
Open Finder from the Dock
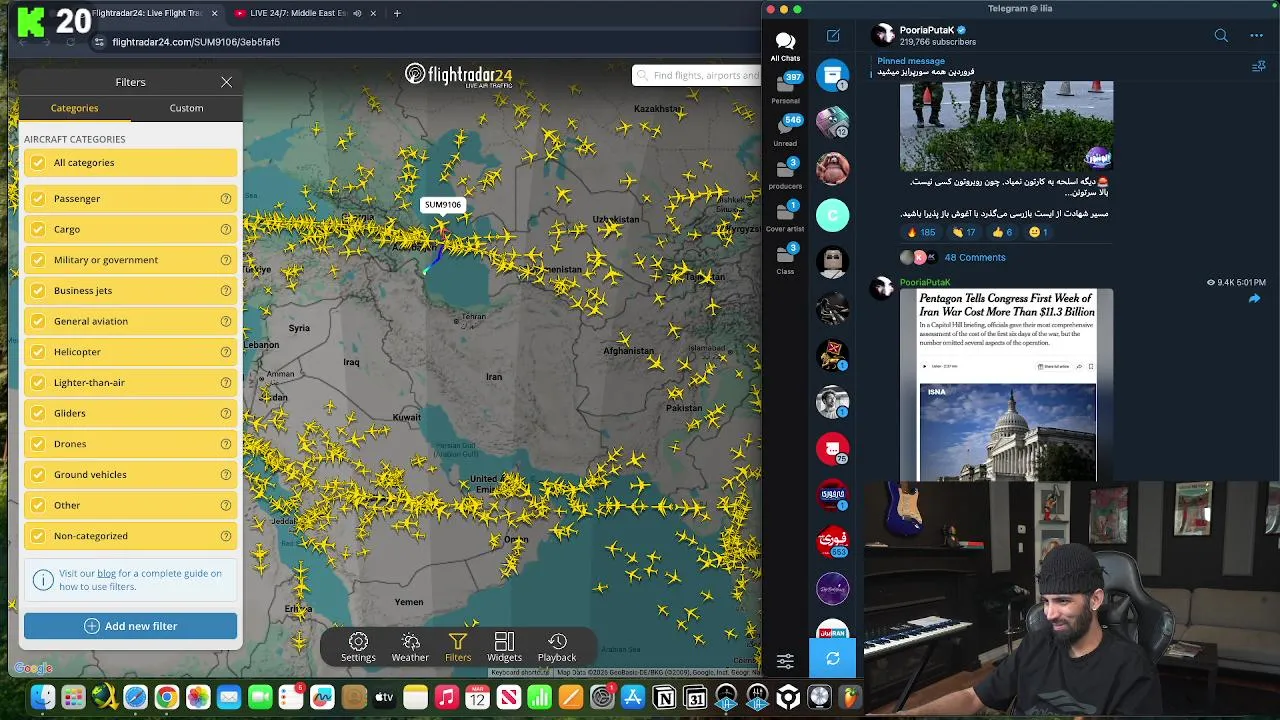click(42, 697)
